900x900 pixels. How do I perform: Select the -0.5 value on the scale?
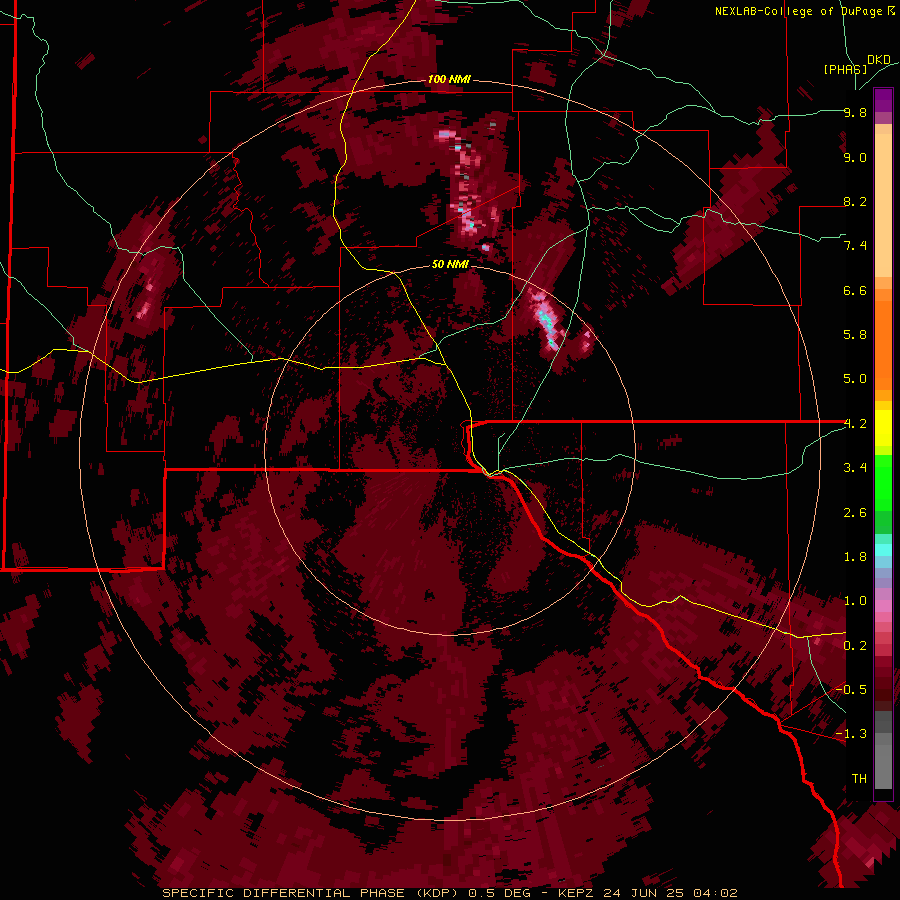click(851, 689)
